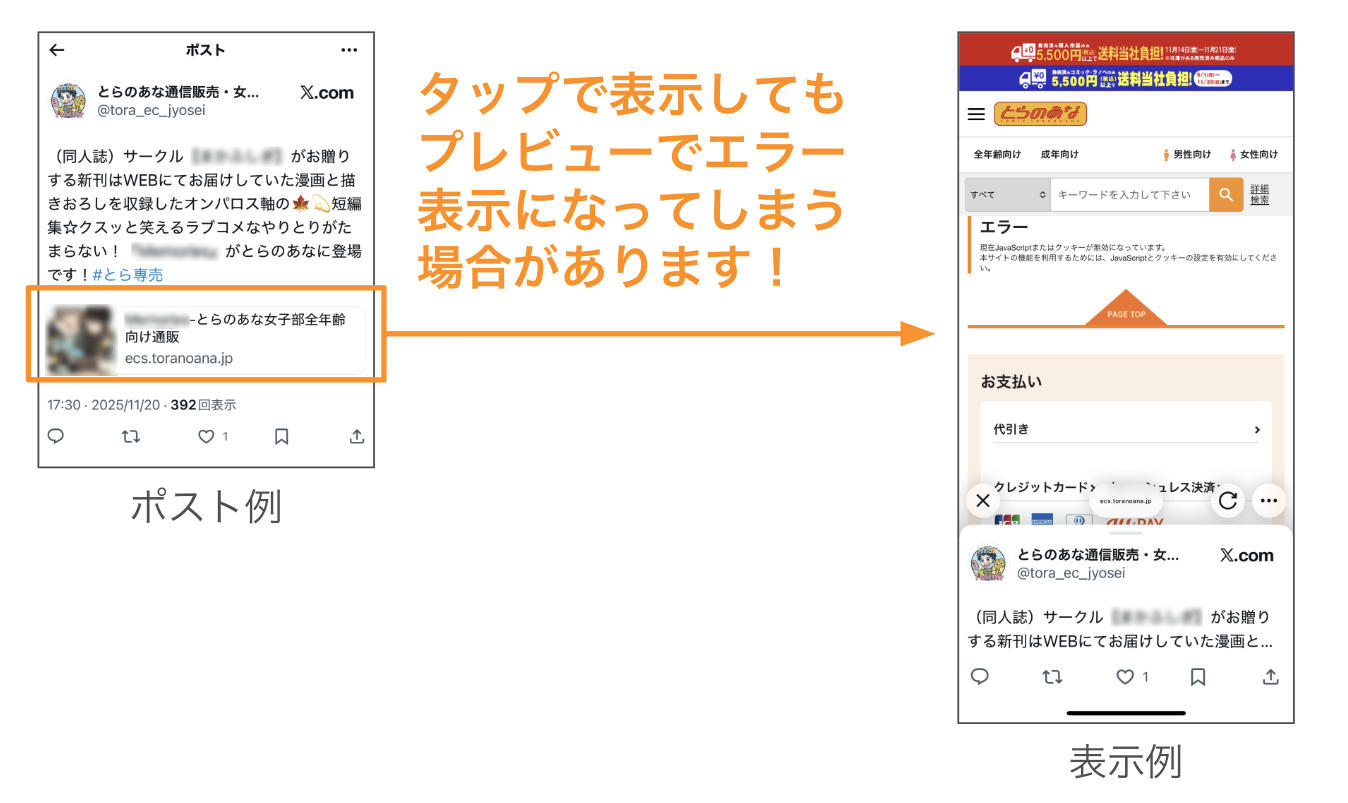Tap the repost icon under the left post
The width and height of the screenshot is (1348, 803).
[x=130, y=437]
